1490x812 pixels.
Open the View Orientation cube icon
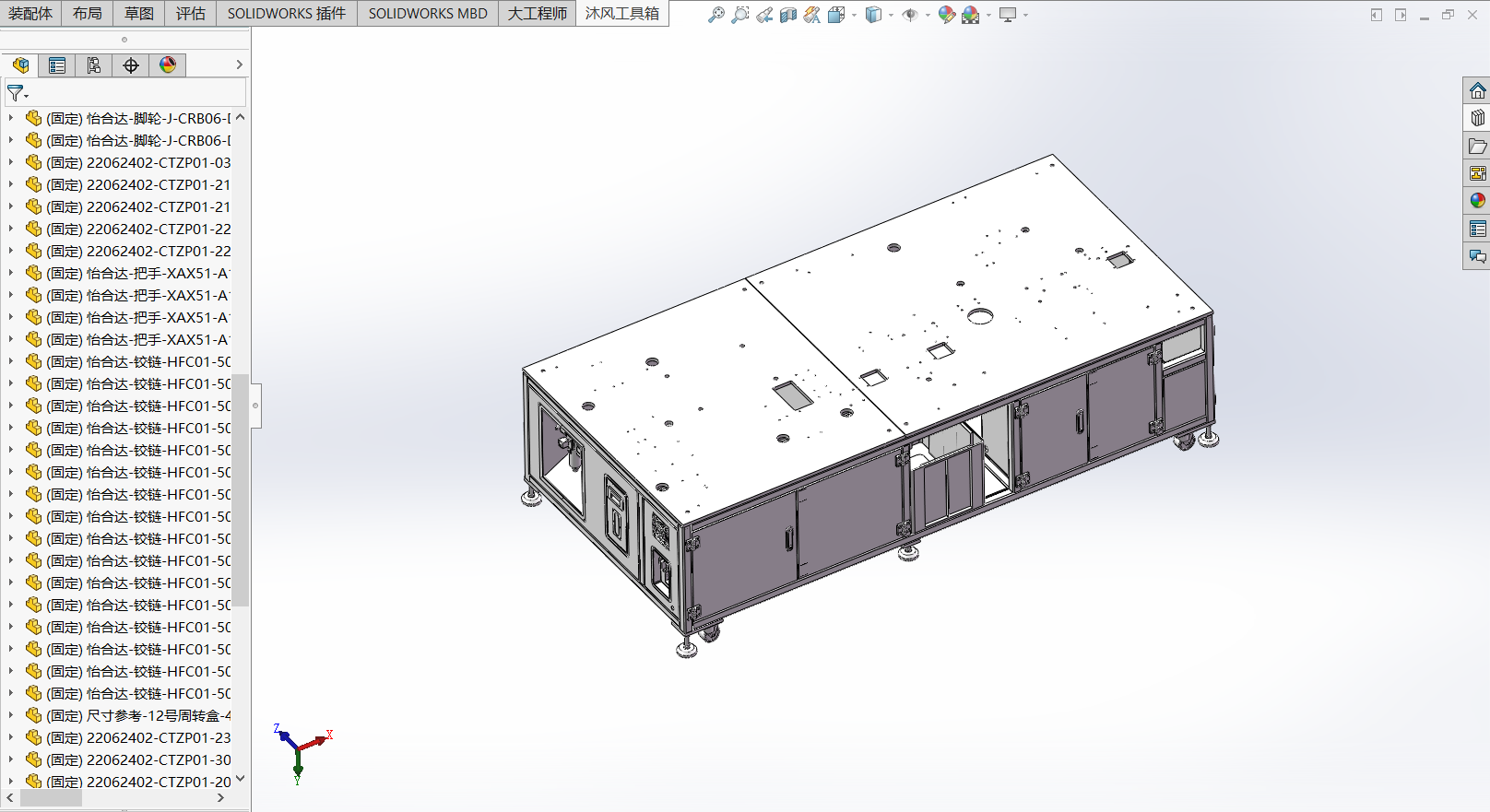(x=836, y=15)
